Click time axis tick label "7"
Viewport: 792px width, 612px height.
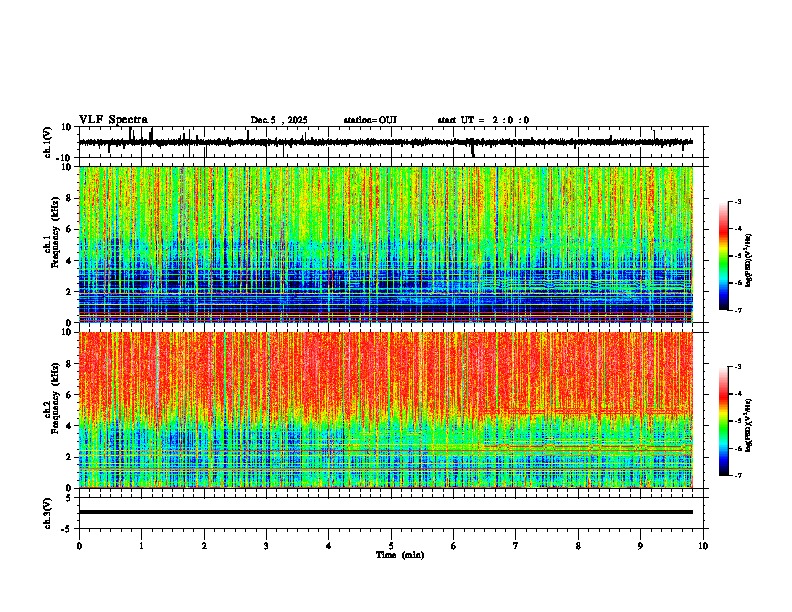[x=516, y=546]
